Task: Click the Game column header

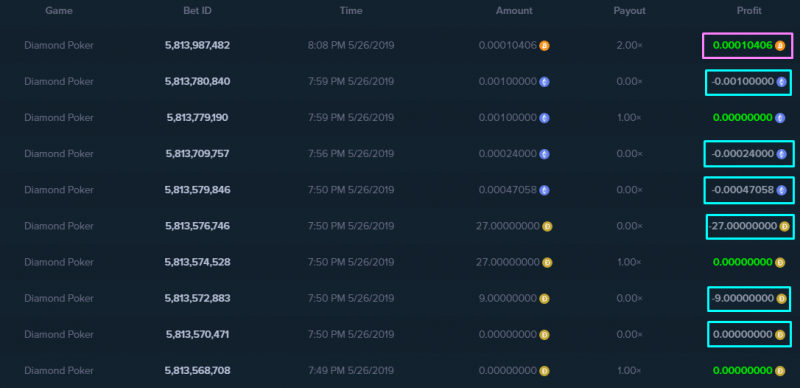Action: [x=59, y=11]
